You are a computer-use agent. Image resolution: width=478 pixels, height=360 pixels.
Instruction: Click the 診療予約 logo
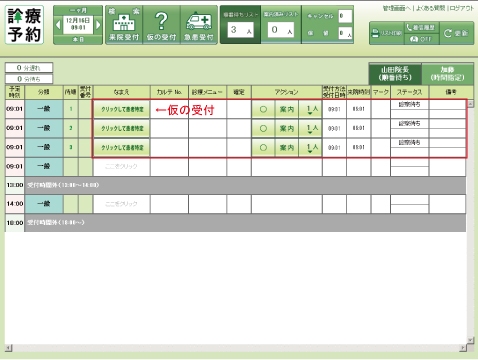pos(24,25)
